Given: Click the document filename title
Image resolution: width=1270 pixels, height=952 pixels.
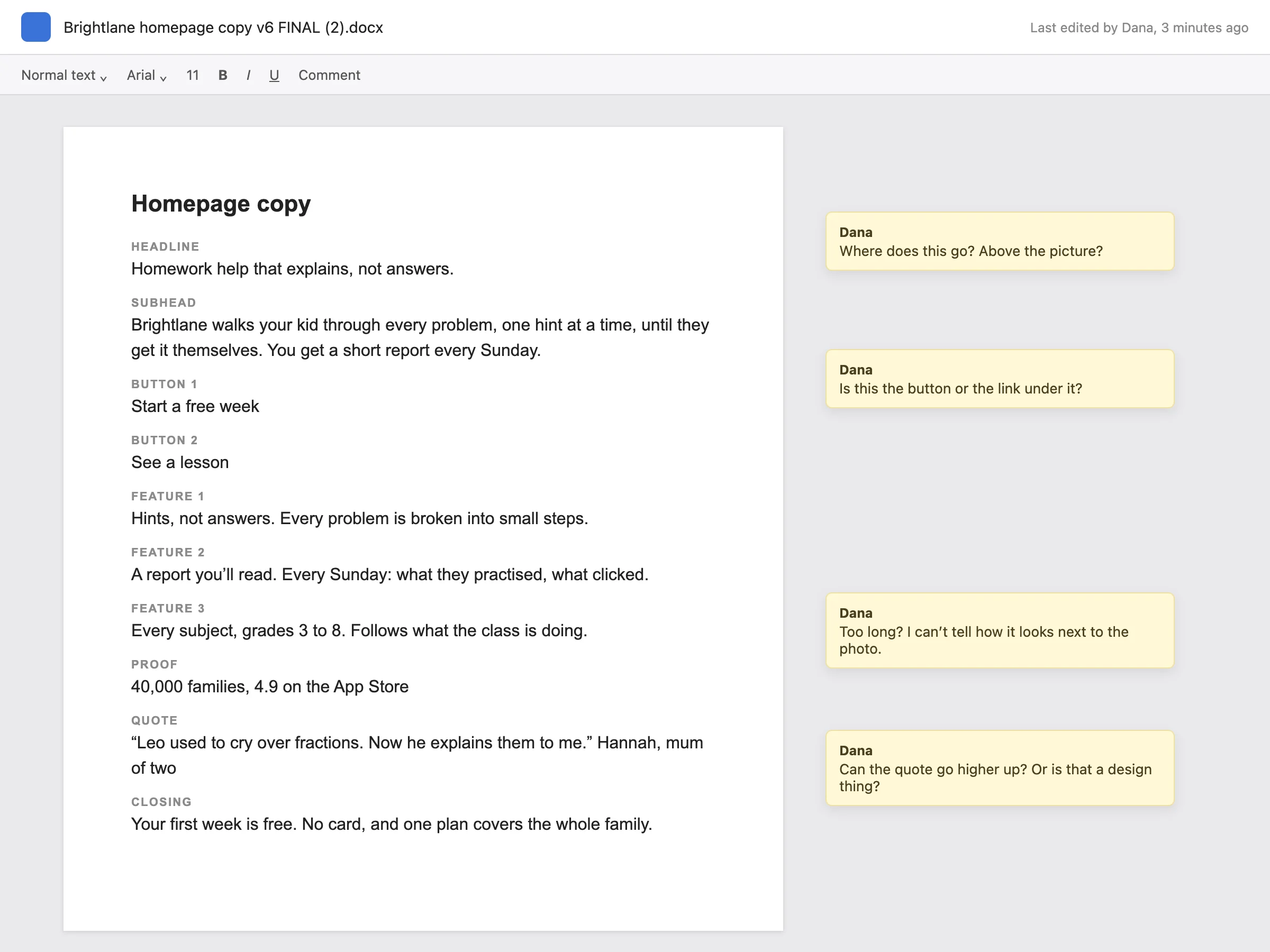Looking at the screenshot, I should (x=223, y=28).
